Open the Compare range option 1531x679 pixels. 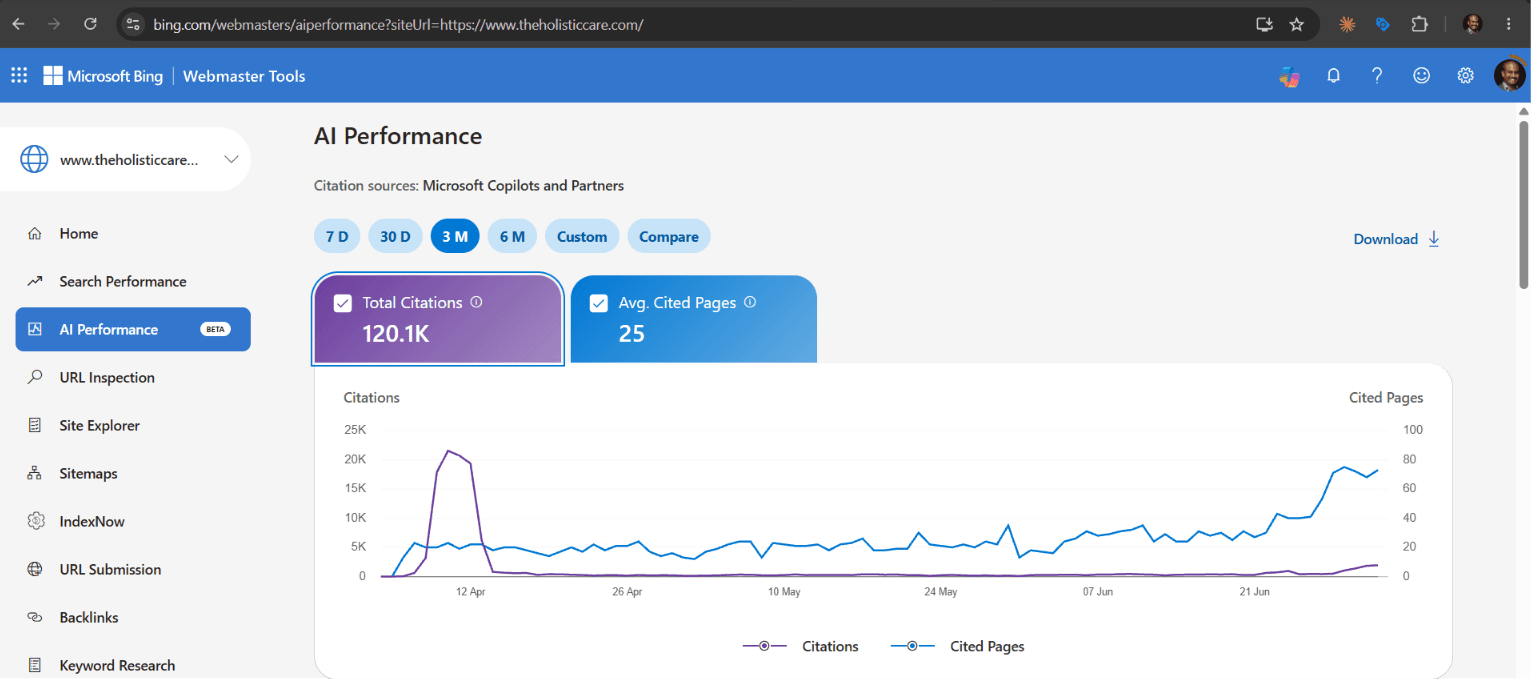[x=669, y=237]
